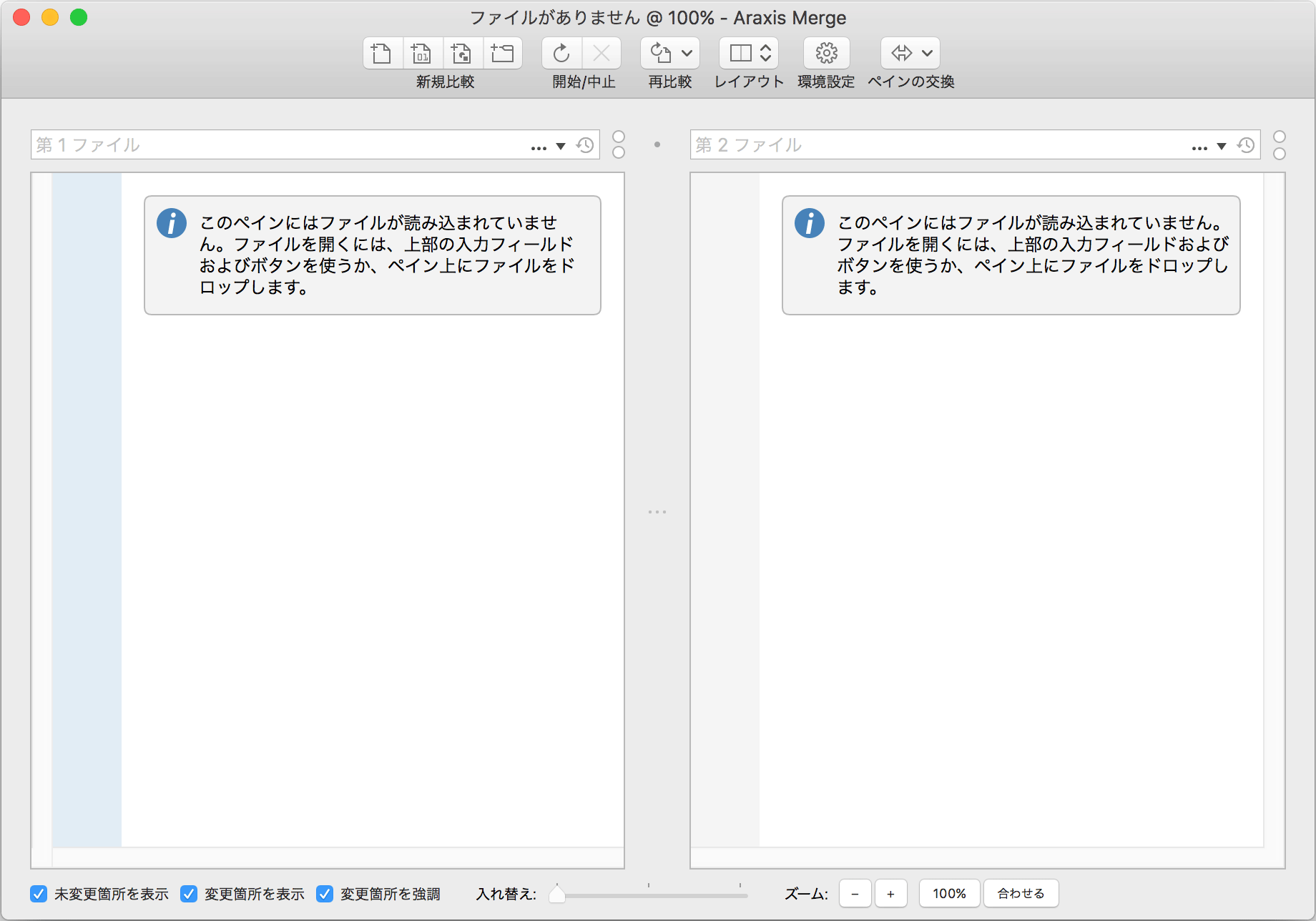1316x921 pixels.
Task: Create a new image comparison
Action: pyautogui.click(x=462, y=53)
